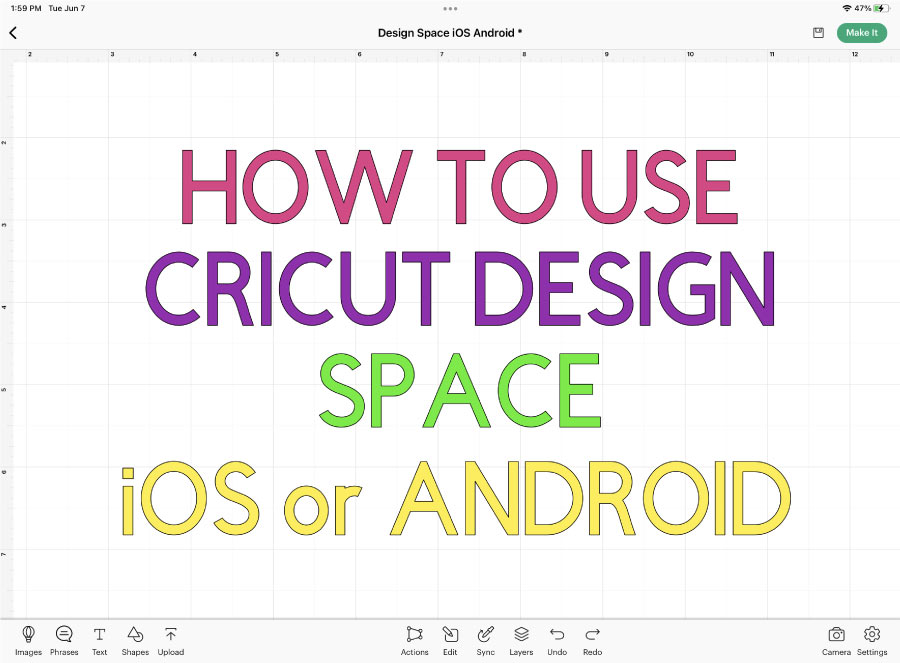Select the Images tool
This screenshot has height=663, width=900.
point(28,640)
